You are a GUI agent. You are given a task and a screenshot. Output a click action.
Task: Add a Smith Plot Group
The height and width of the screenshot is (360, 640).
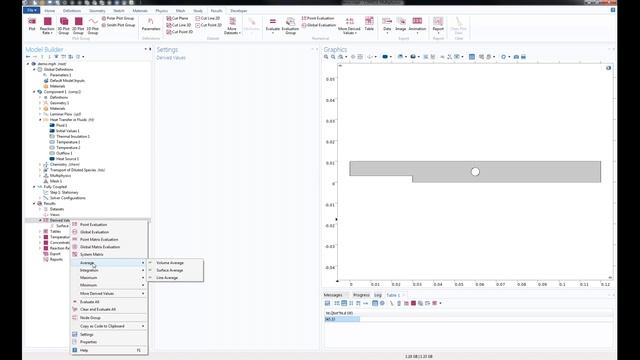pos(118,25)
